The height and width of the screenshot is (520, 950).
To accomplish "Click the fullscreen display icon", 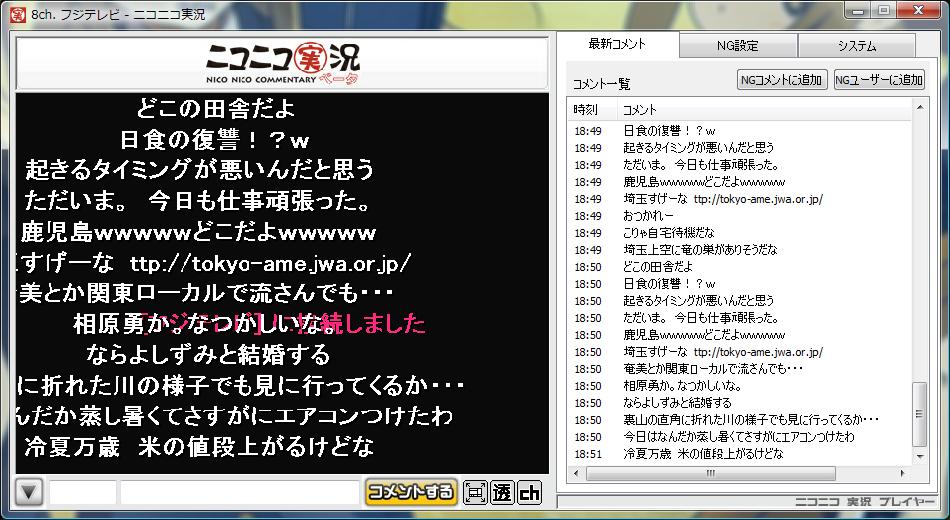I will [x=475, y=492].
